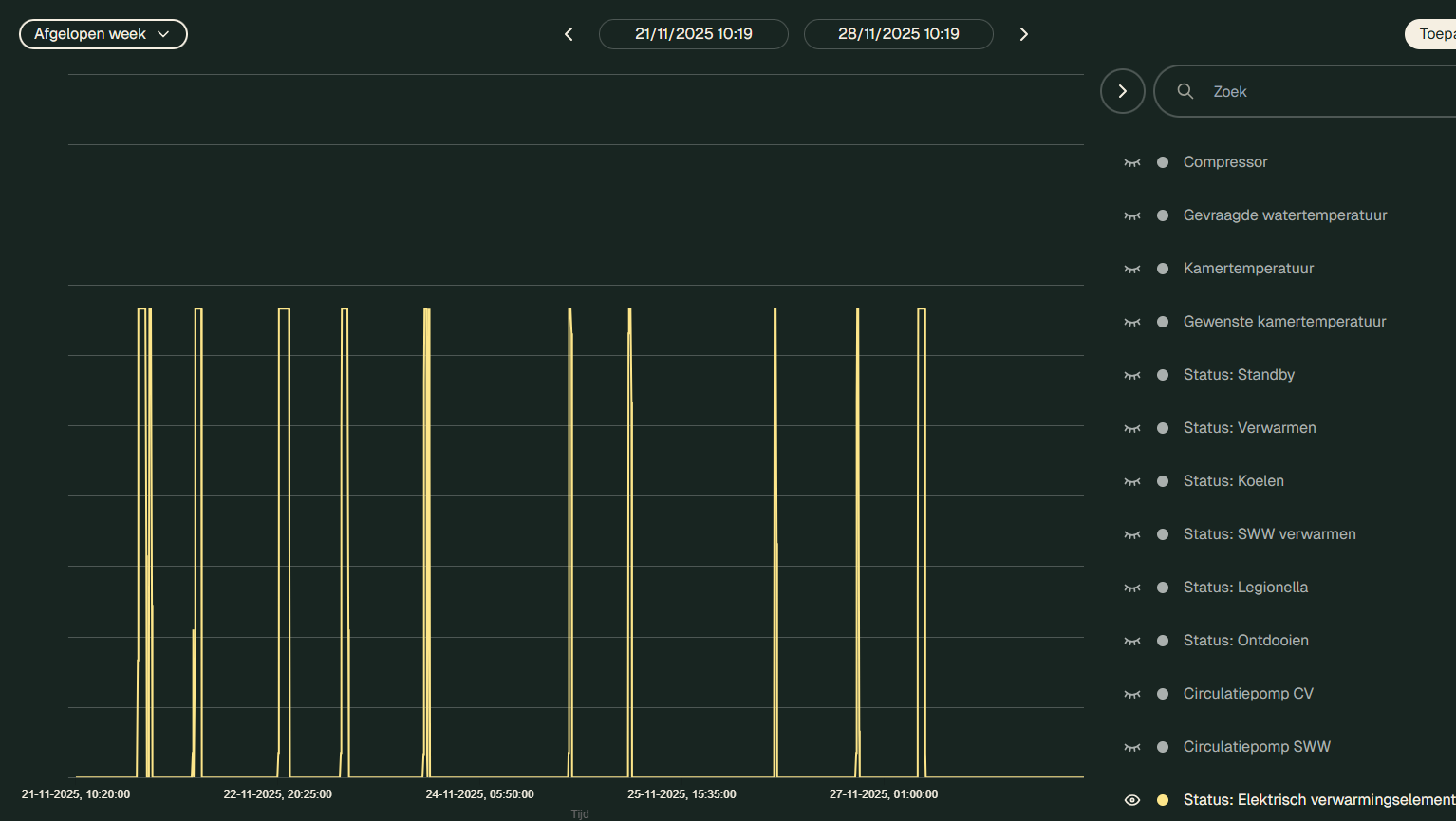The width and height of the screenshot is (1456, 821).
Task: Click the Kamertemperatuur color dot
Action: point(1163,269)
